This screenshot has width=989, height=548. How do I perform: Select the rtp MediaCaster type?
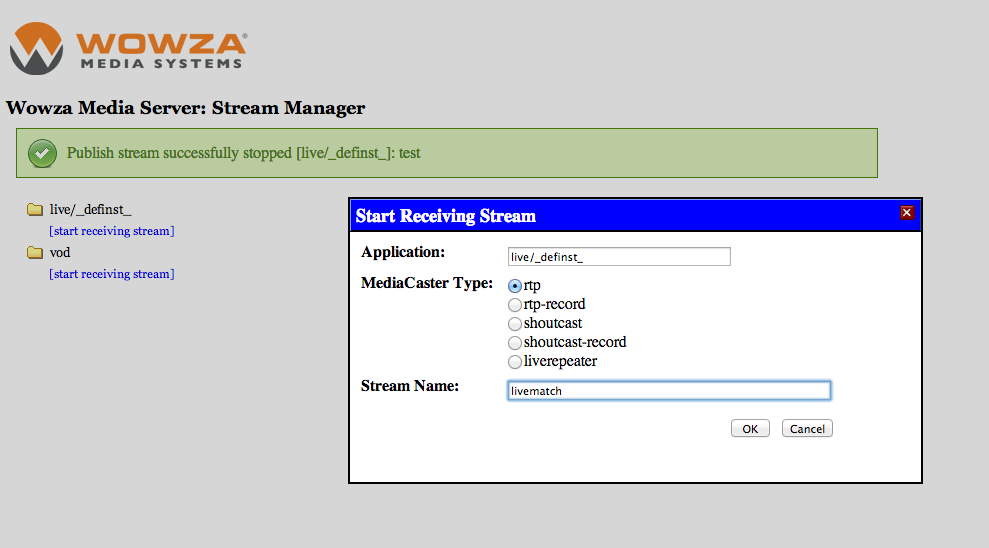515,286
